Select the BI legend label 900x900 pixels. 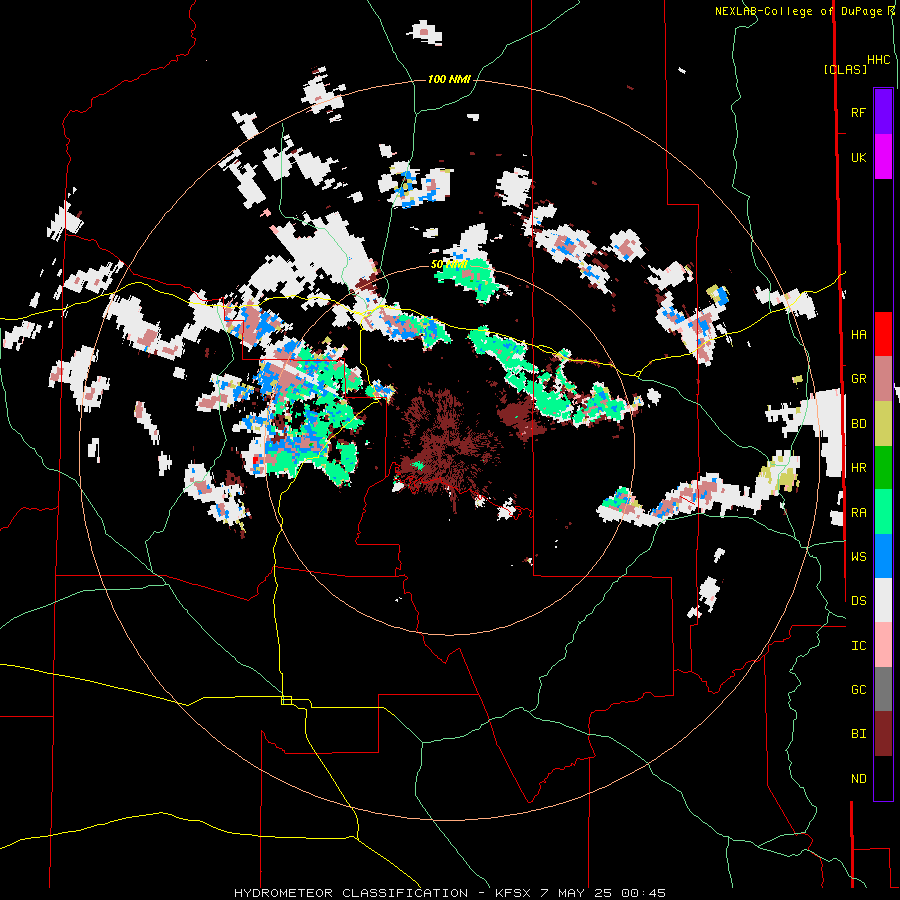coord(858,734)
